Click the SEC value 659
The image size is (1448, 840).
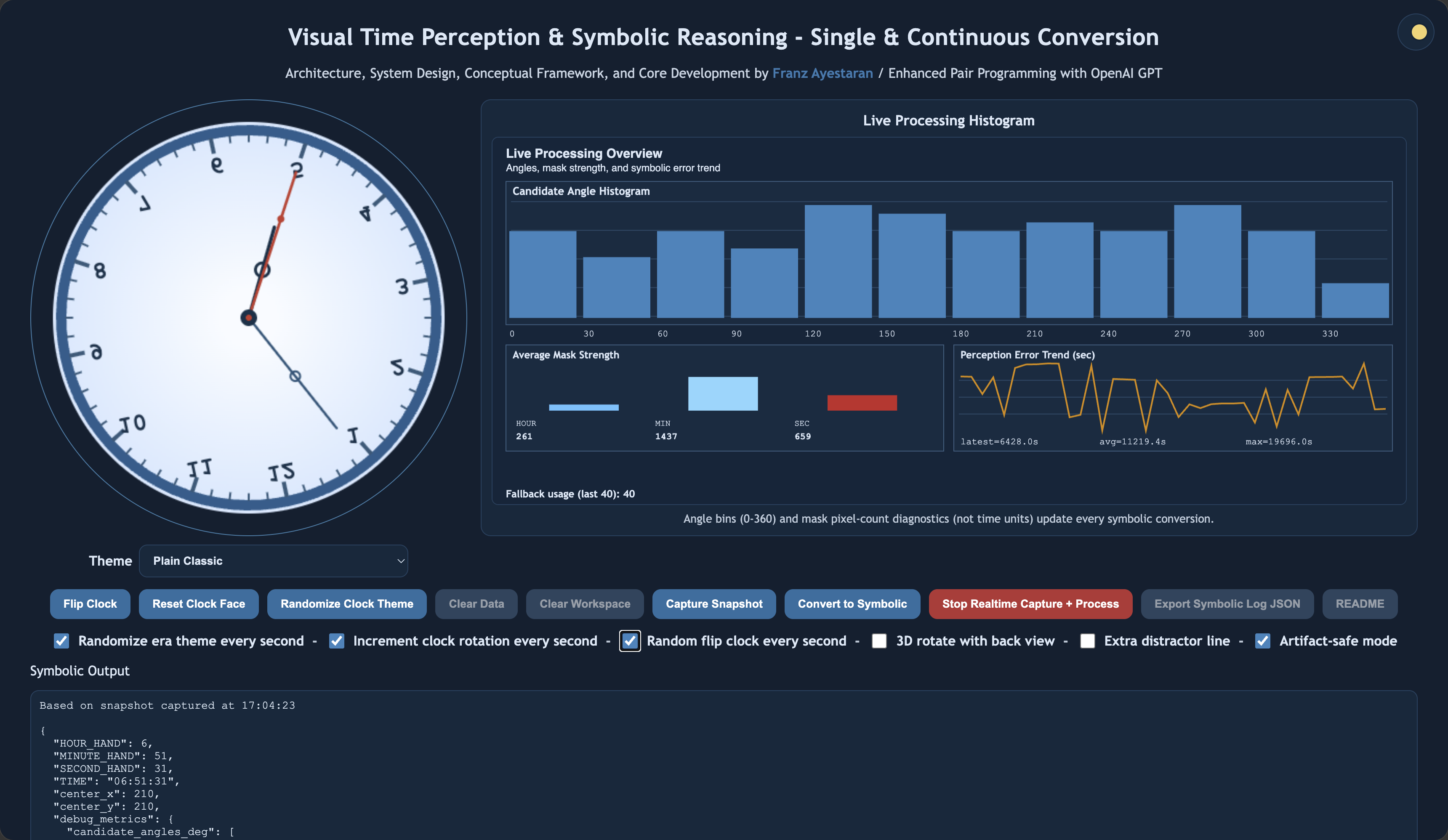coord(803,437)
